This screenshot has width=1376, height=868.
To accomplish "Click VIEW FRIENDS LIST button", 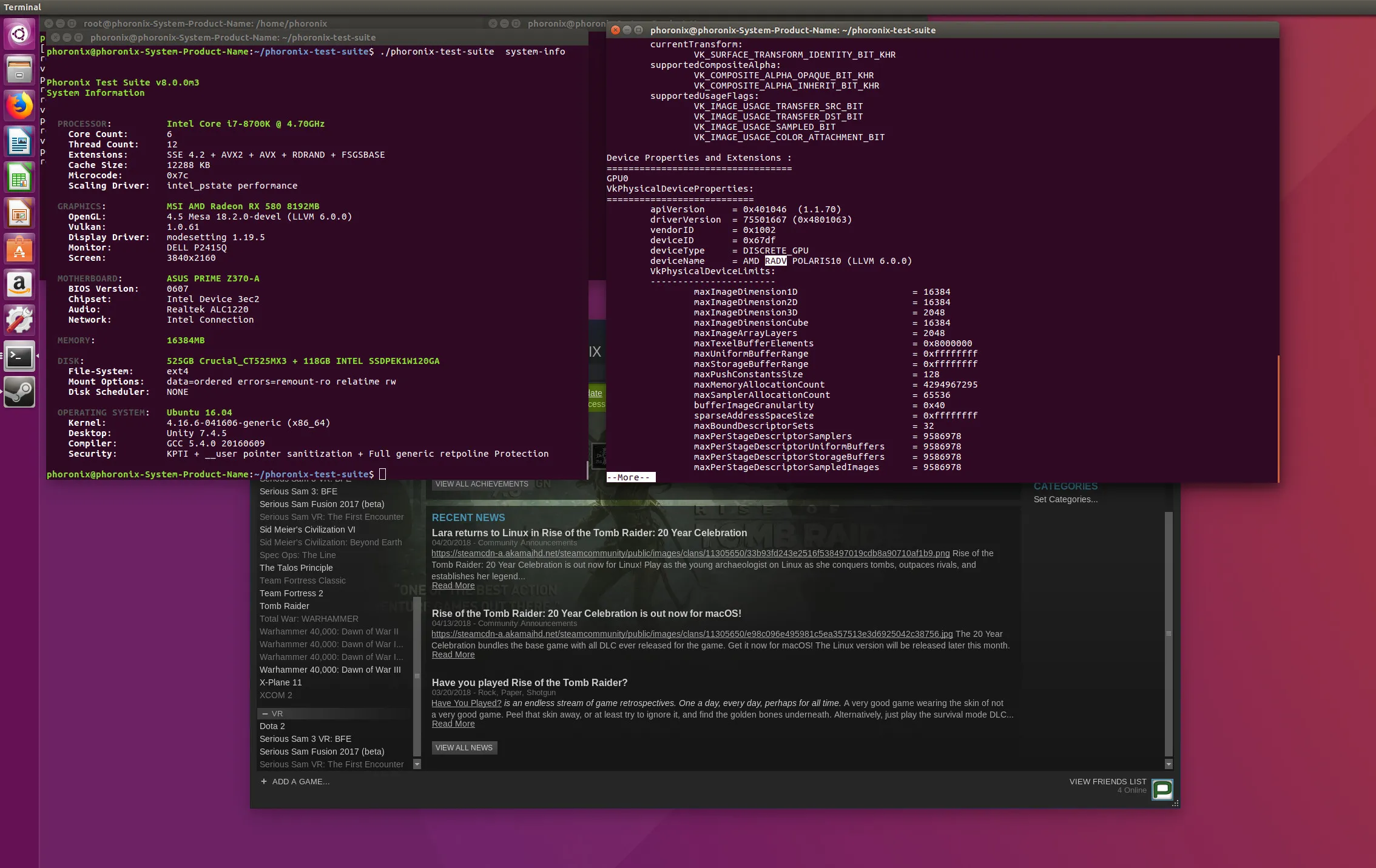I will [1108, 781].
